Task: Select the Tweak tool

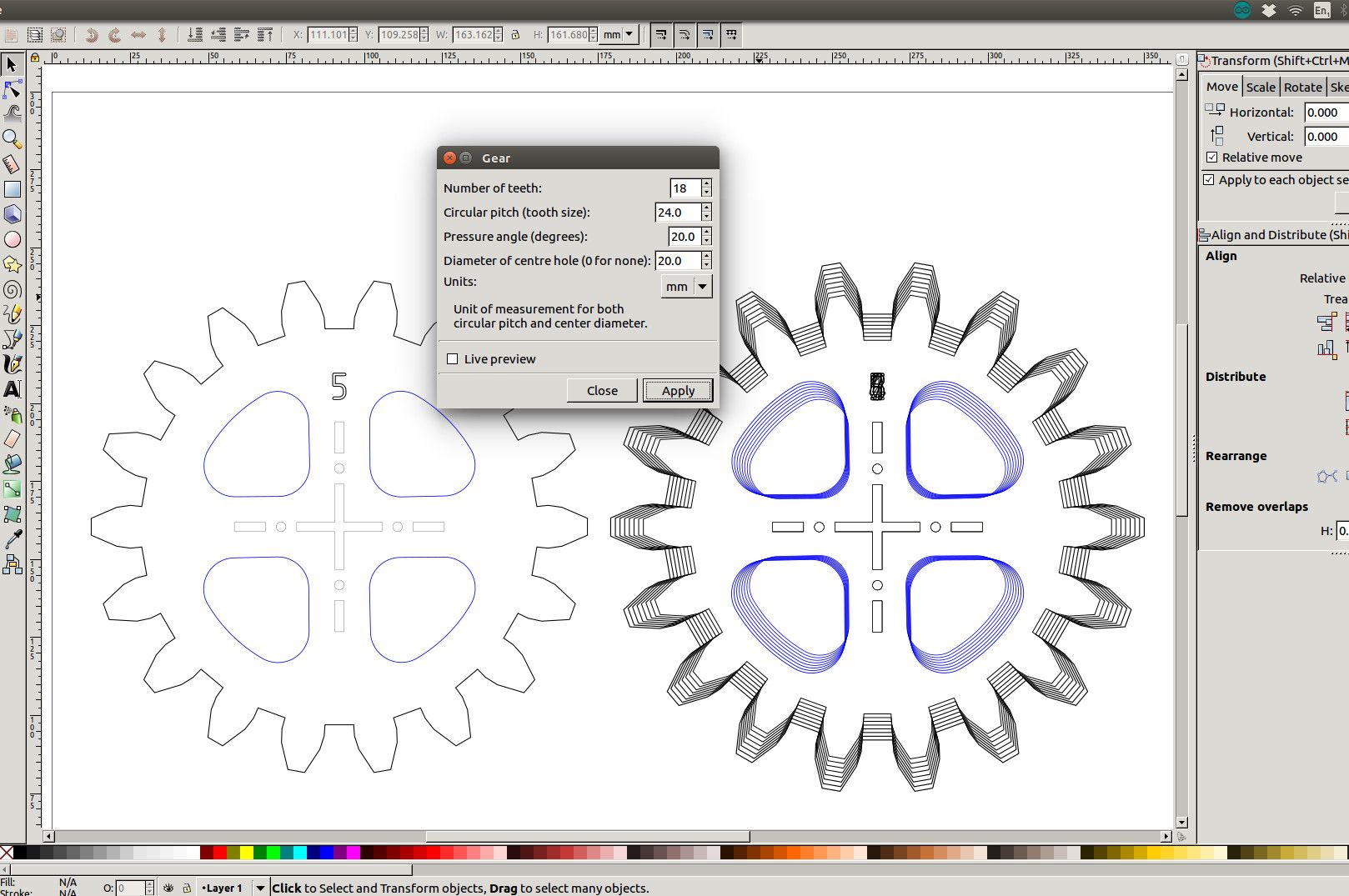Action: tap(12, 113)
